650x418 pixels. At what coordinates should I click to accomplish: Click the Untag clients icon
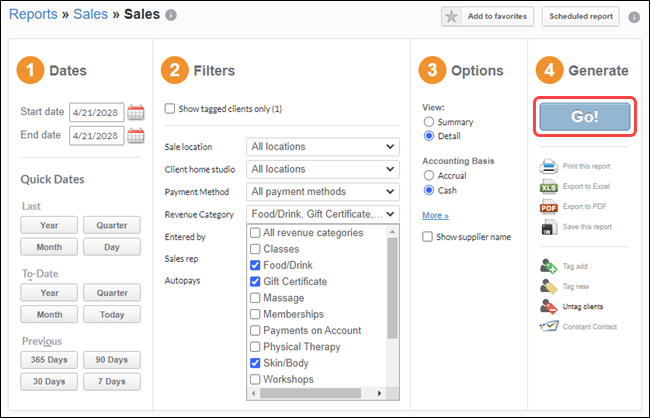(x=548, y=307)
